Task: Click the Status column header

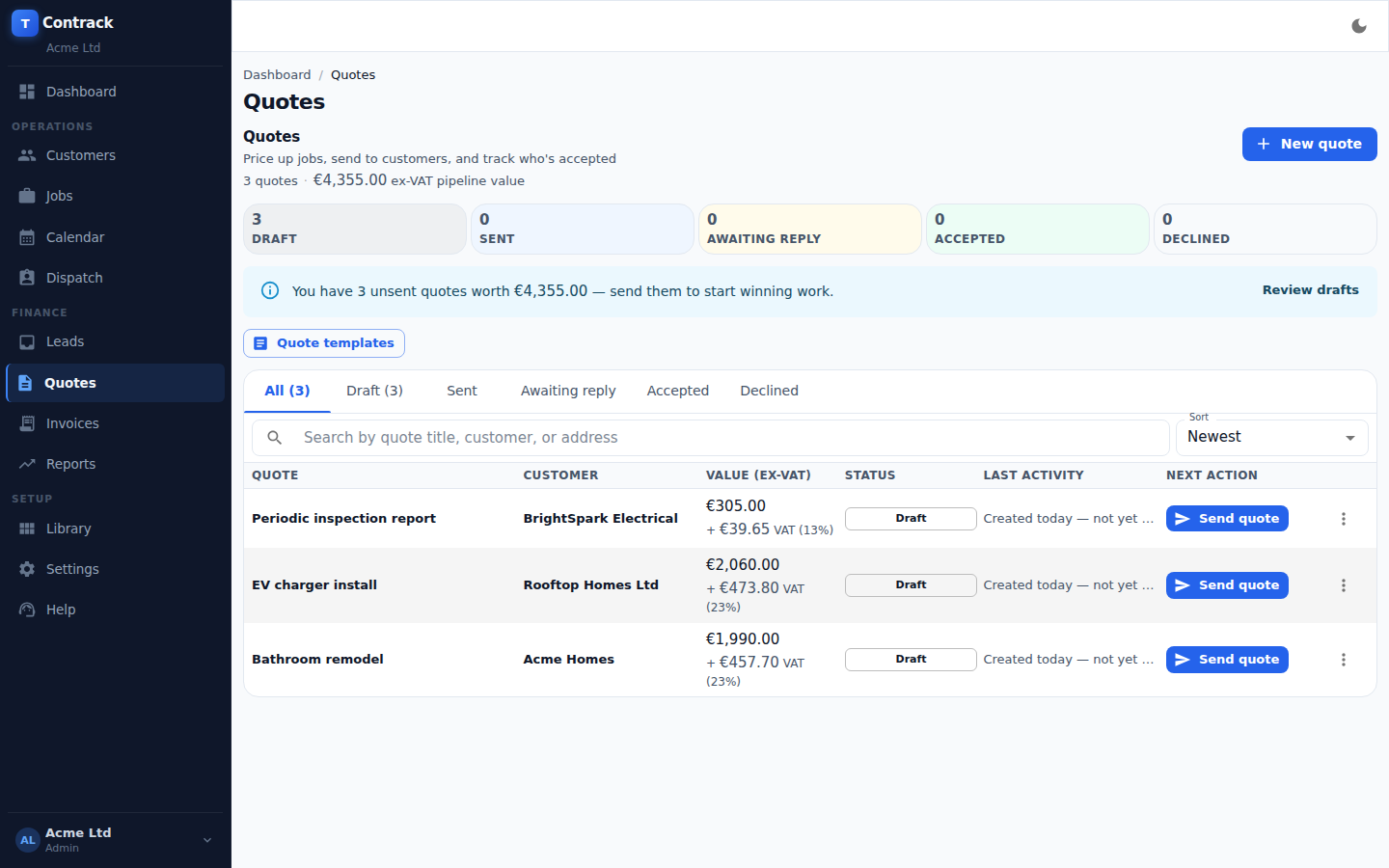Action: click(870, 475)
